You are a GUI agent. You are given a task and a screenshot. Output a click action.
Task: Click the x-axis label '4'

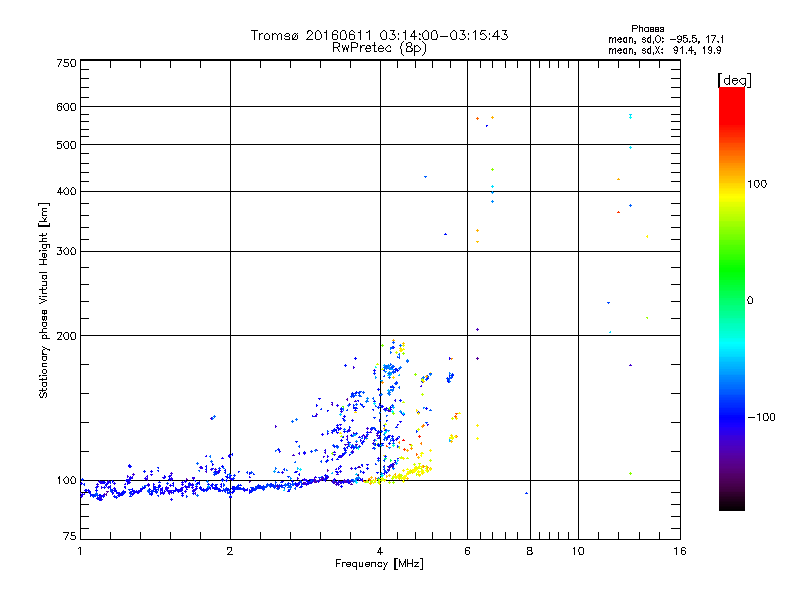[x=380, y=551]
